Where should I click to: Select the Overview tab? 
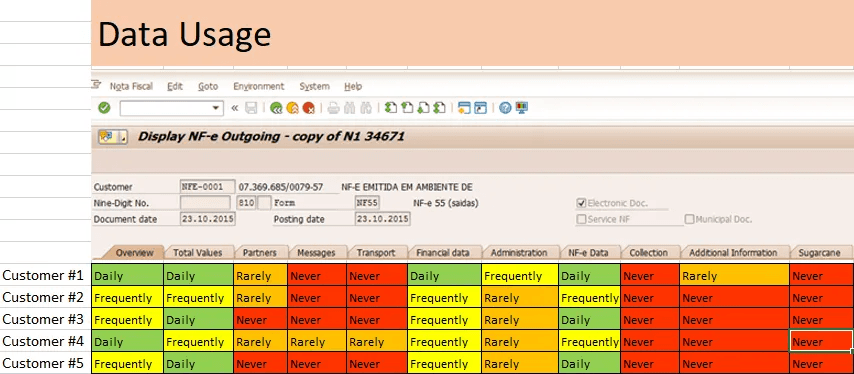(x=131, y=253)
